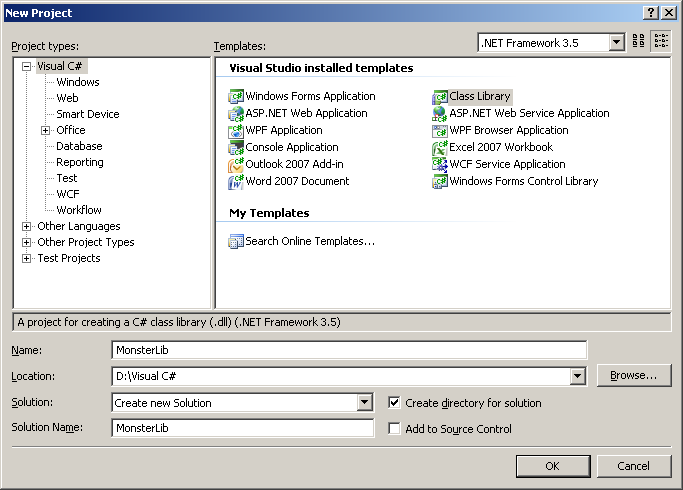This screenshot has width=683, height=490.
Task: Expand the Other Languages node
Action: [x=27, y=226]
